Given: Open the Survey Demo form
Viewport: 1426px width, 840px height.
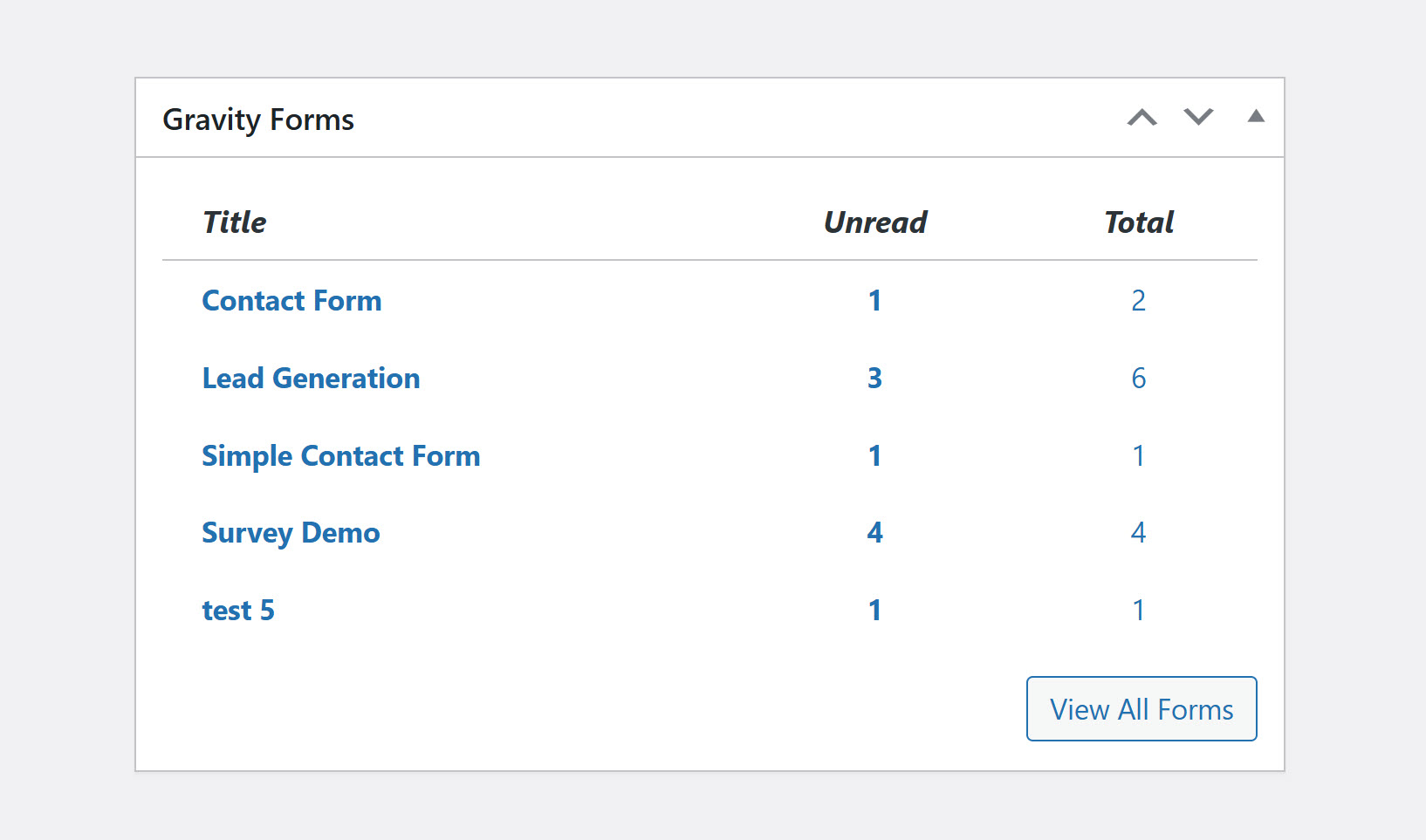Looking at the screenshot, I should [x=291, y=533].
